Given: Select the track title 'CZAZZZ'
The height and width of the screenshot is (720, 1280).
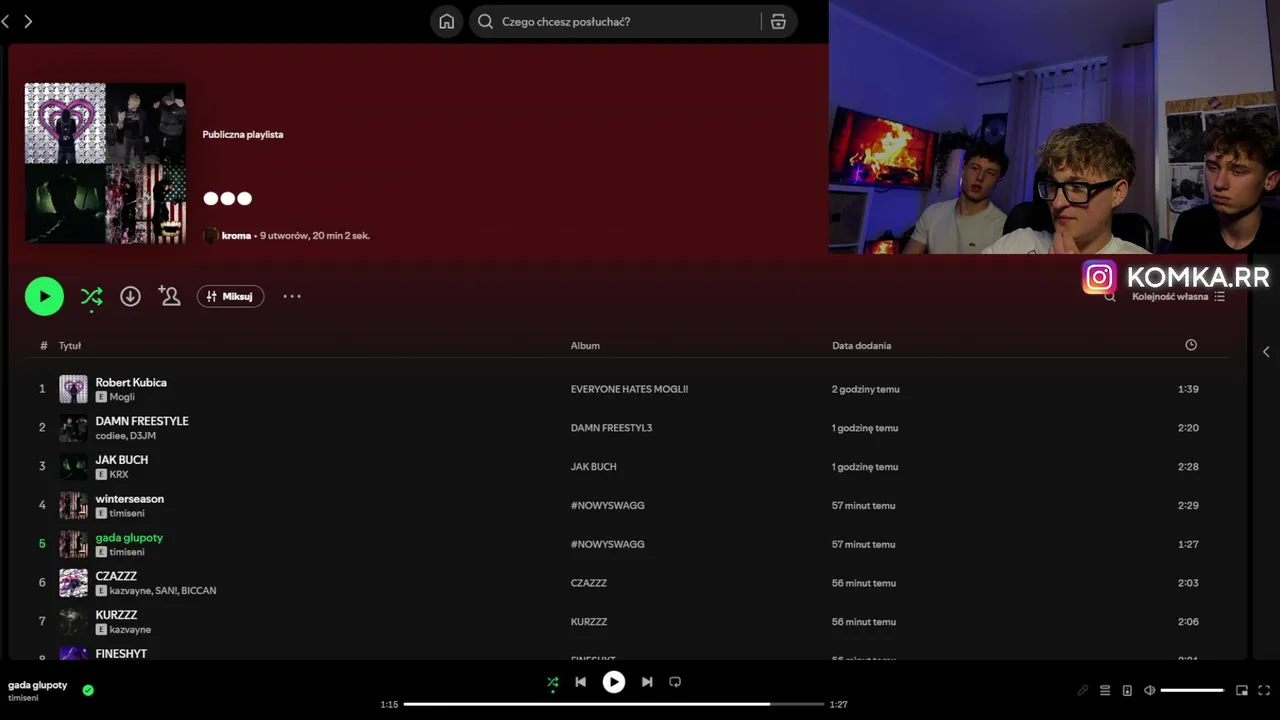Looking at the screenshot, I should [x=116, y=576].
